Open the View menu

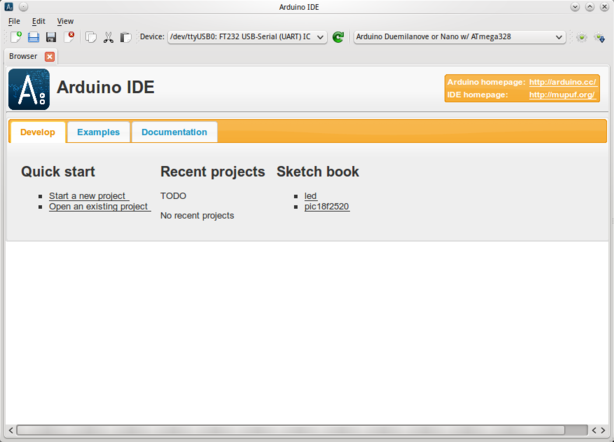65,21
